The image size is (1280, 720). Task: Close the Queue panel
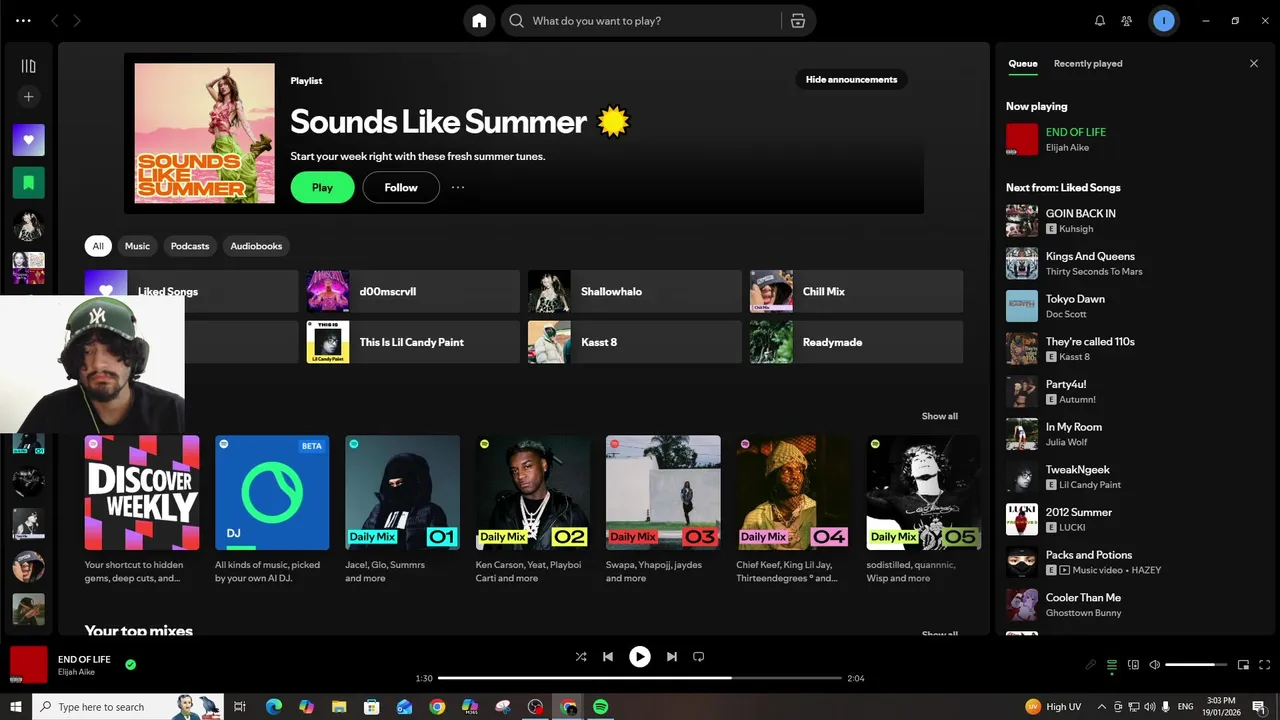[1254, 64]
